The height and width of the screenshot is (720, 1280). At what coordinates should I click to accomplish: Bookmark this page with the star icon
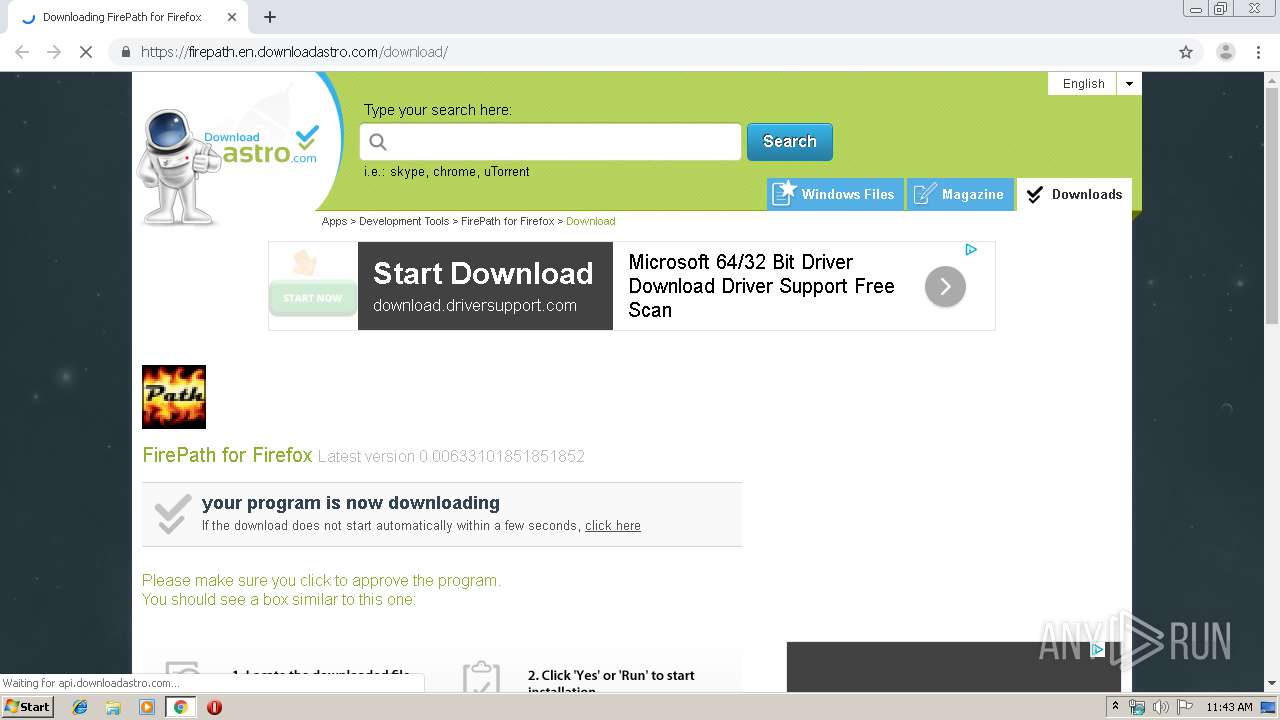tap(1186, 52)
